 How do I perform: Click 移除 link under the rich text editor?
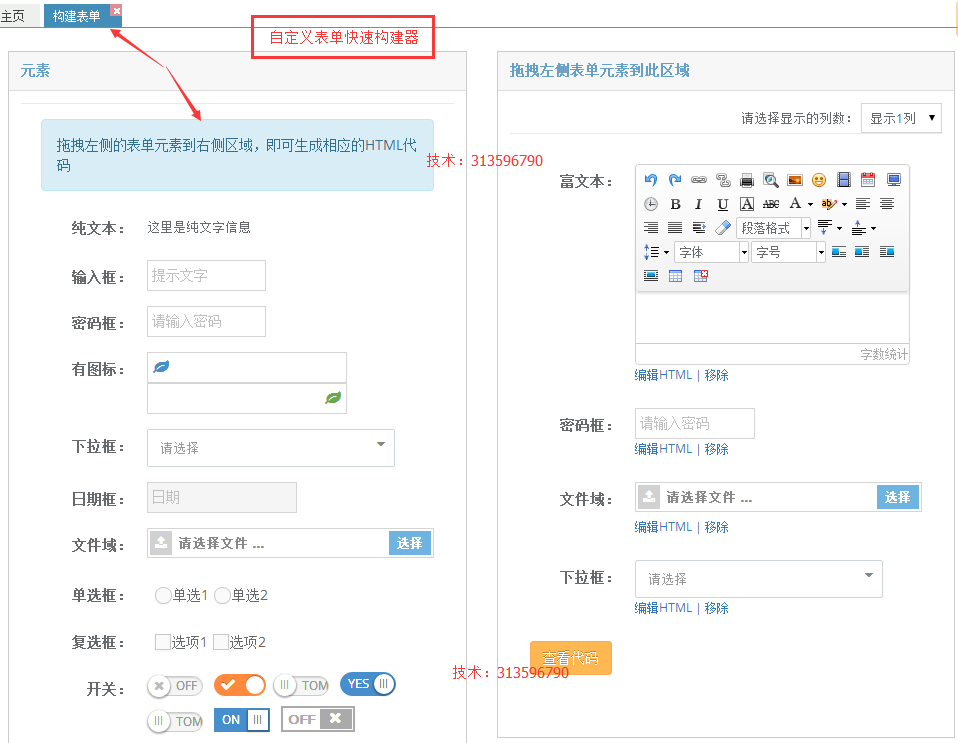[717, 375]
